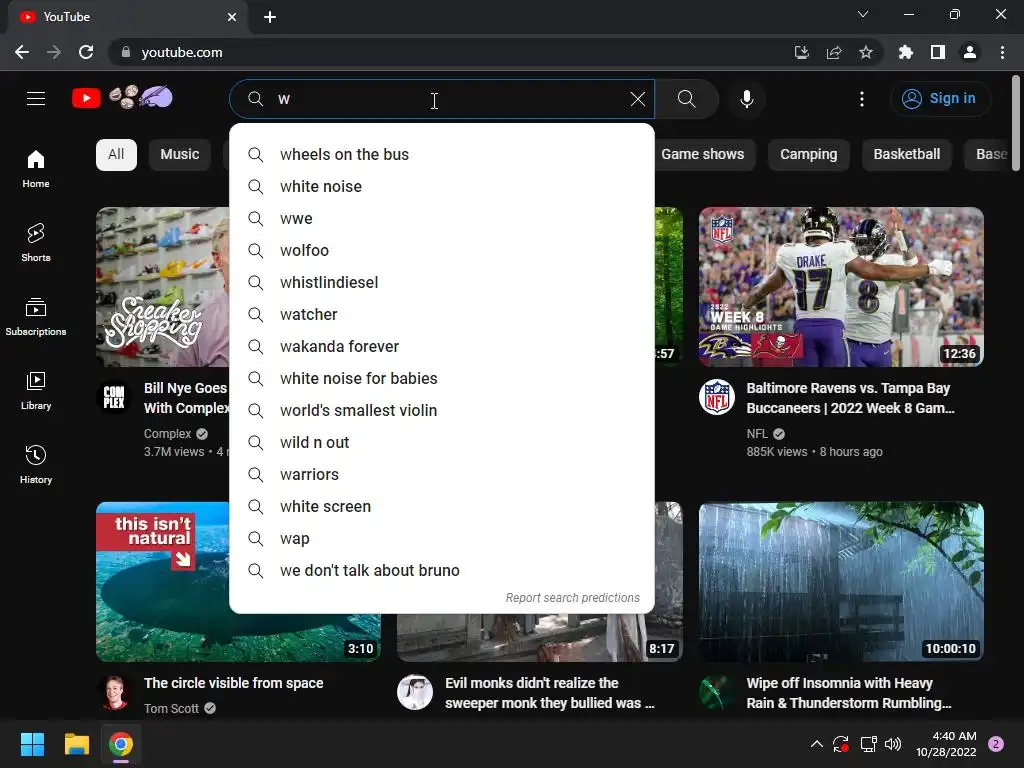The width and height of the screenshot is (1024, 768).
Task: Close the YouTube tab
Action: tap(232, 17)
